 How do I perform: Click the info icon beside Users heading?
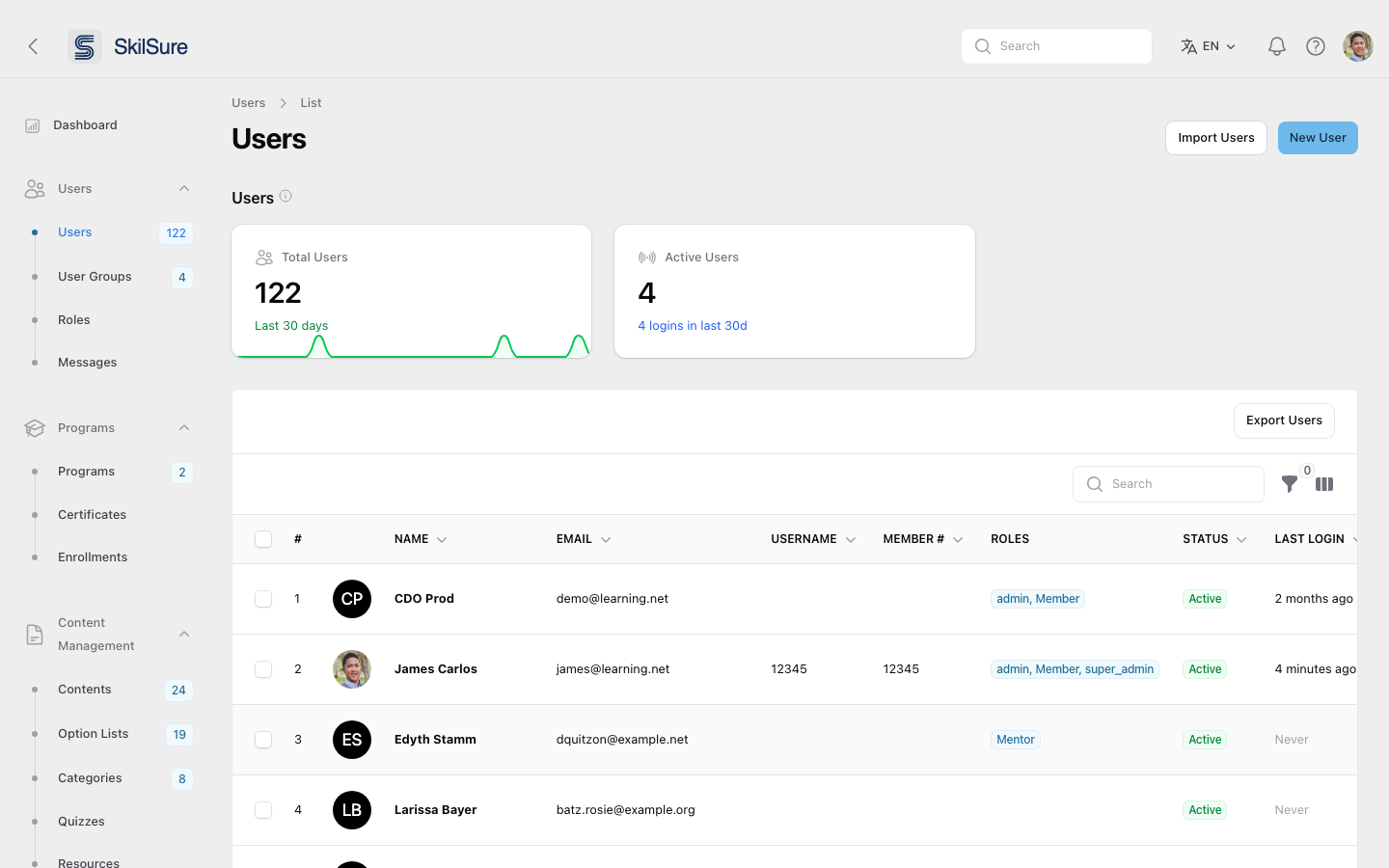click(x=286, y=197)
